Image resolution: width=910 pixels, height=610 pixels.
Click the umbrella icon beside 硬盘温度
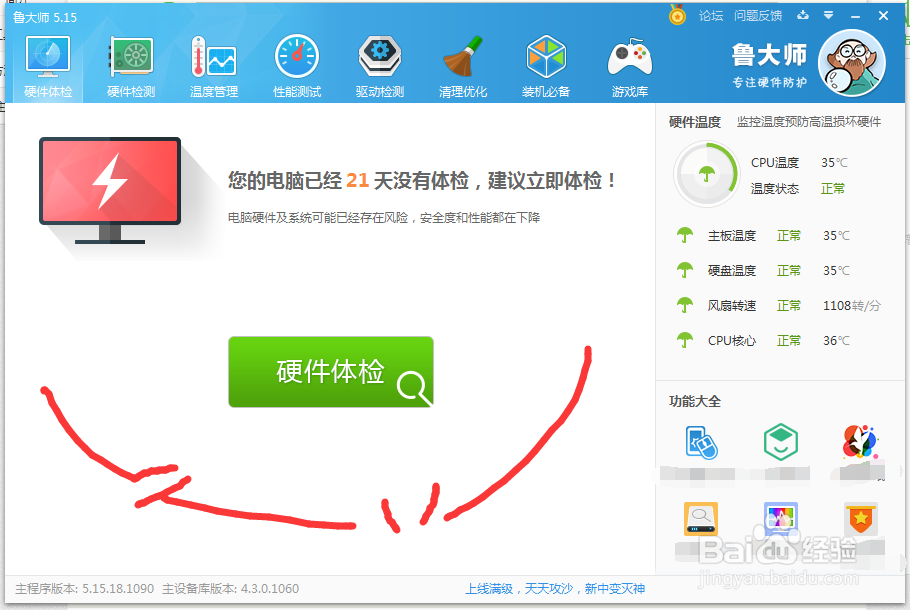click(x=685, y=270)
